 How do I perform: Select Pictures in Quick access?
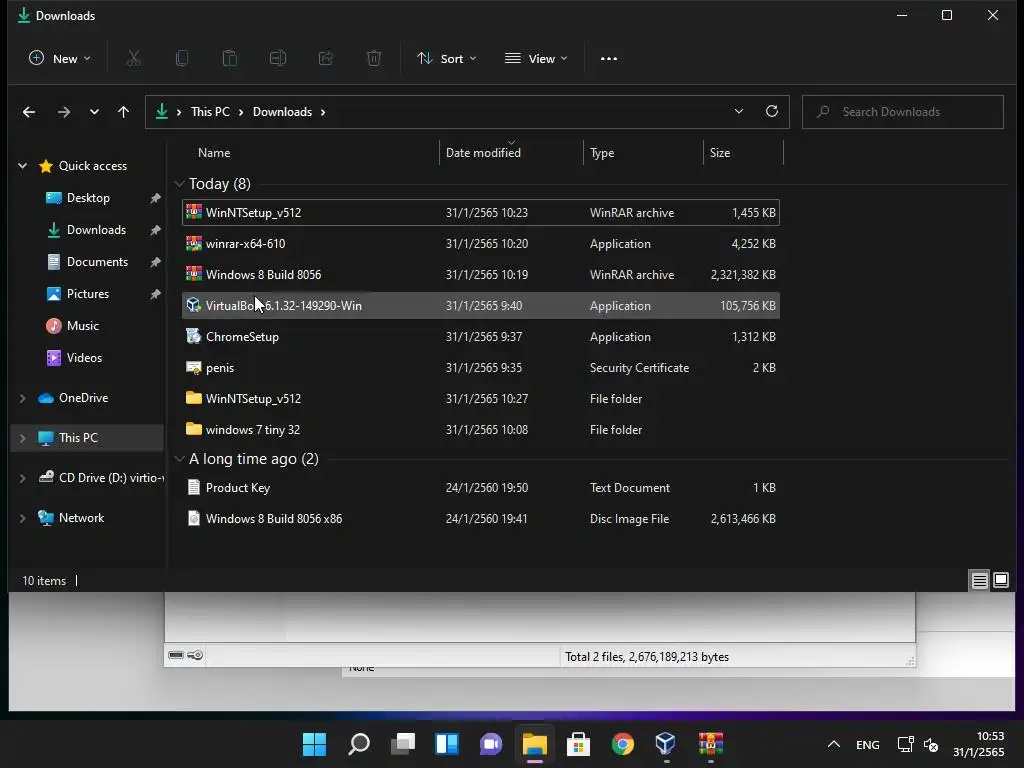(88, 294)
